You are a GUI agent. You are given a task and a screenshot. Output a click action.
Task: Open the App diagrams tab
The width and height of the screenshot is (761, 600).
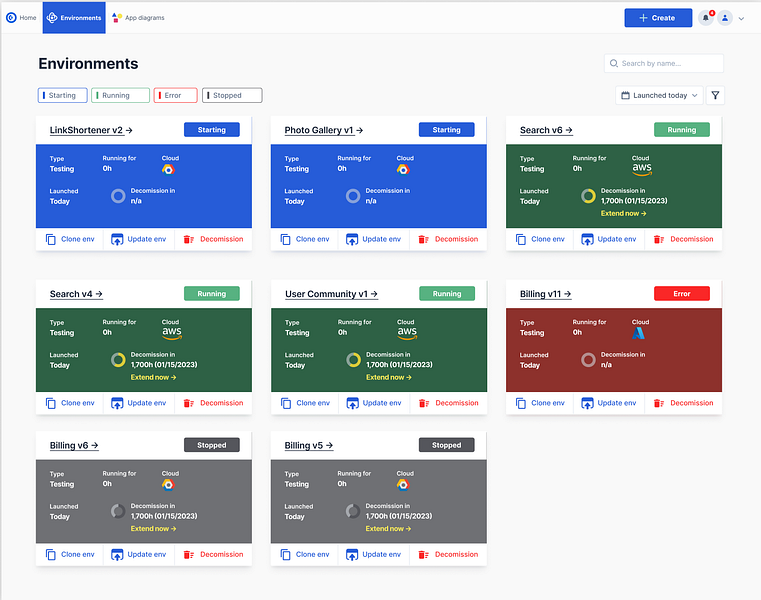(138, 17)
